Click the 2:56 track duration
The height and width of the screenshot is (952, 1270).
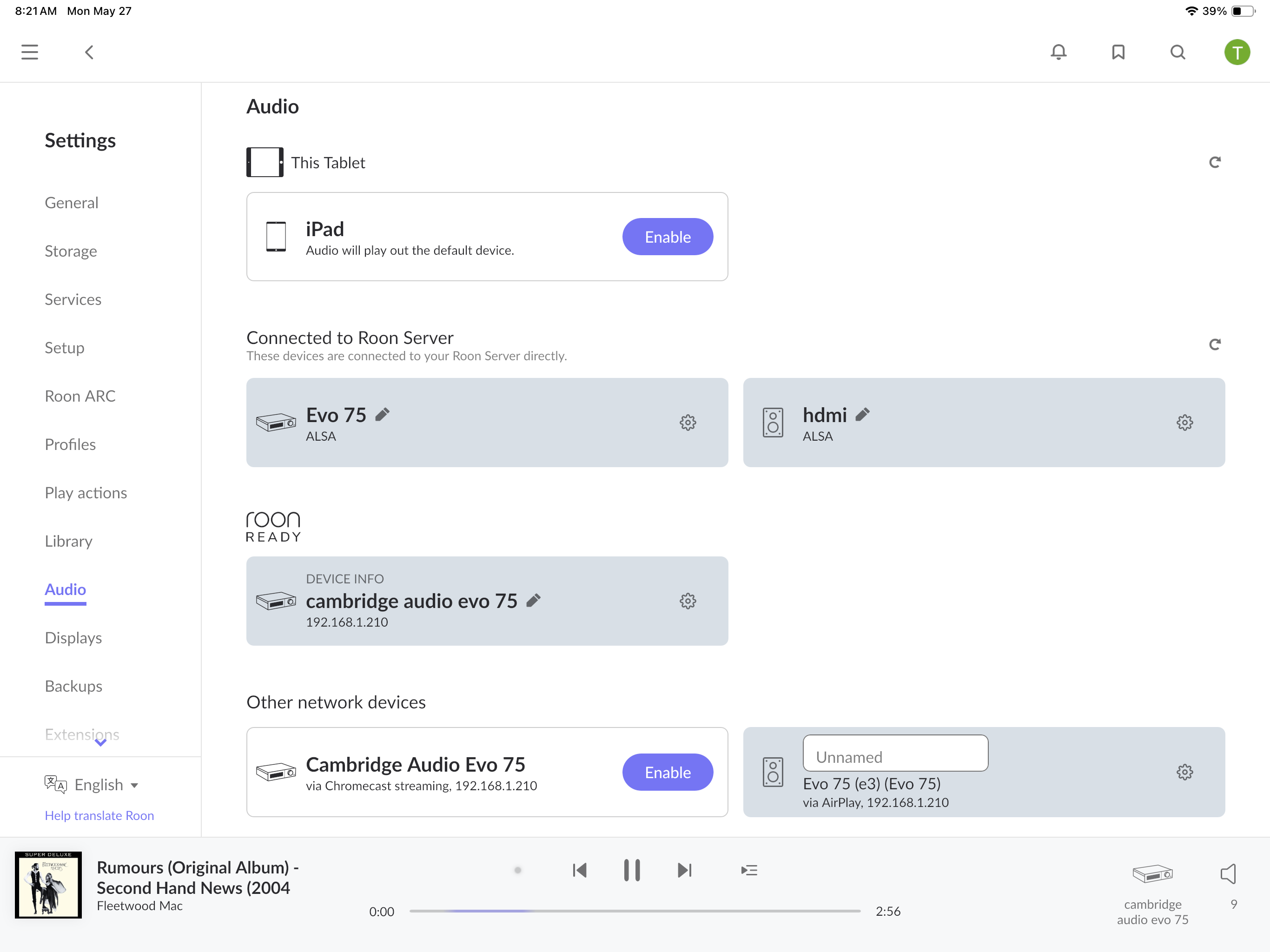tap(887, 911)
